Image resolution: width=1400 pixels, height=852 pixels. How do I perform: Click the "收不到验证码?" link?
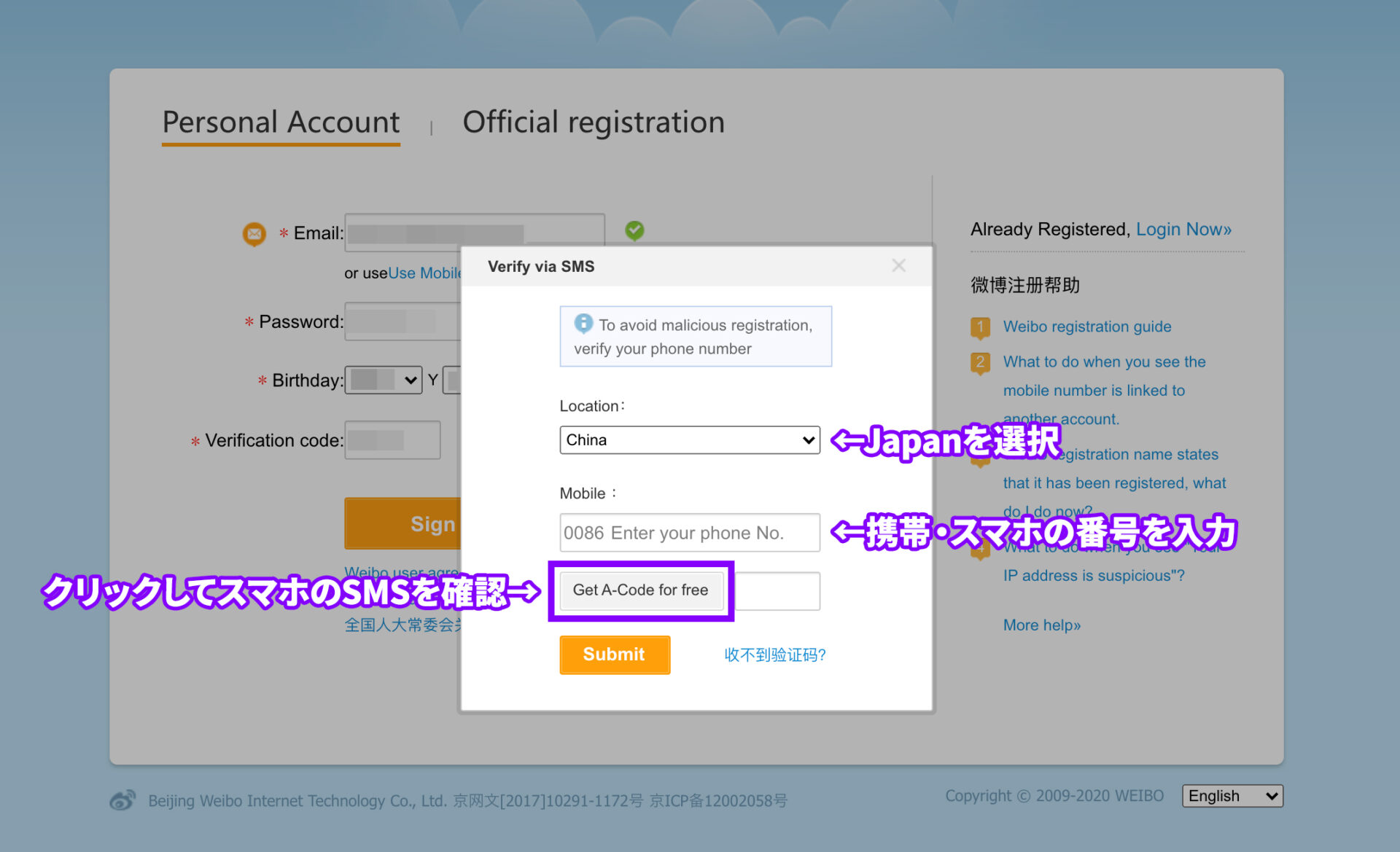(774, 654)
